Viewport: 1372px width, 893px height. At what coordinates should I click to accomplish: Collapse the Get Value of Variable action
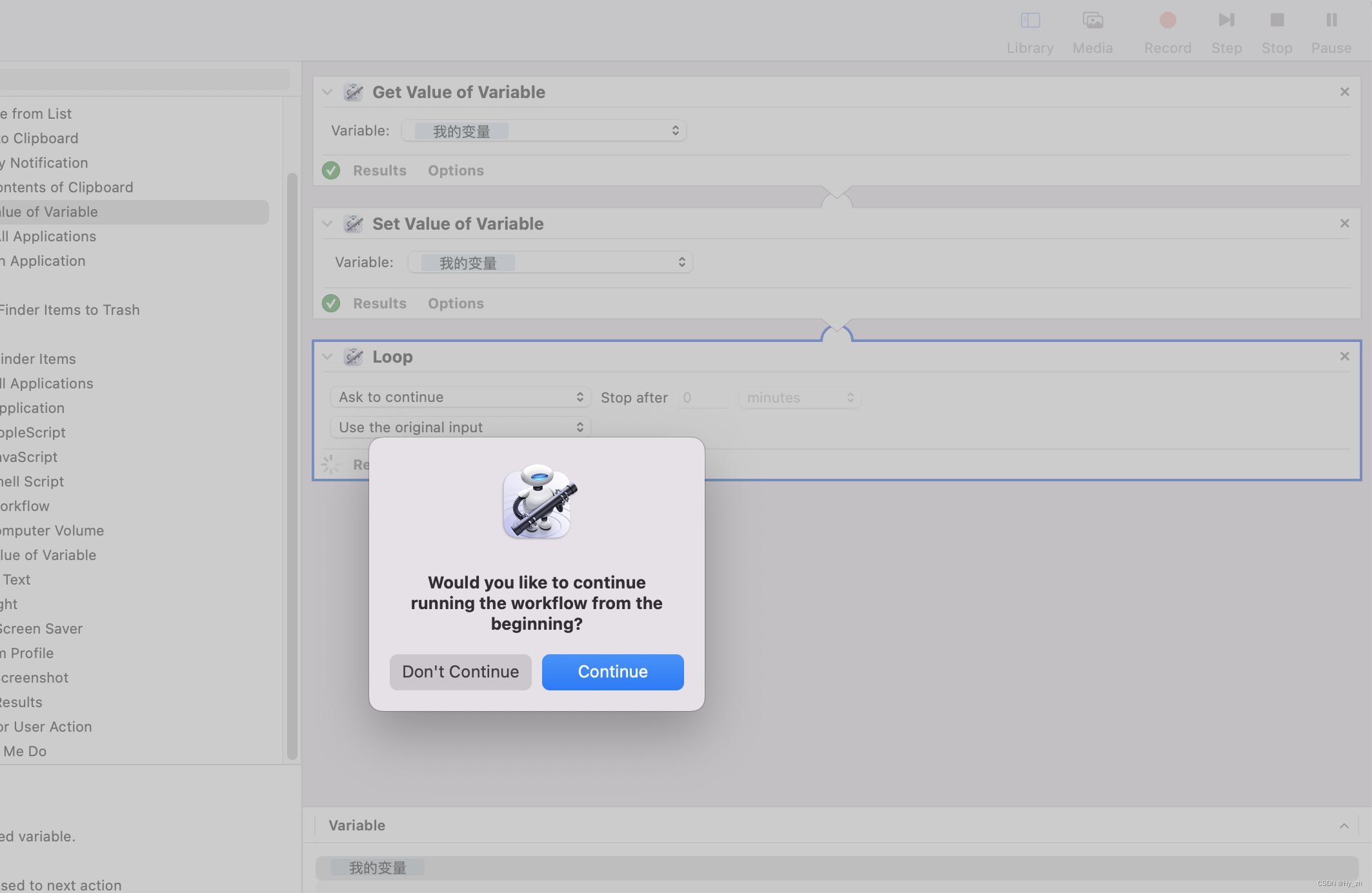(327, 92)
